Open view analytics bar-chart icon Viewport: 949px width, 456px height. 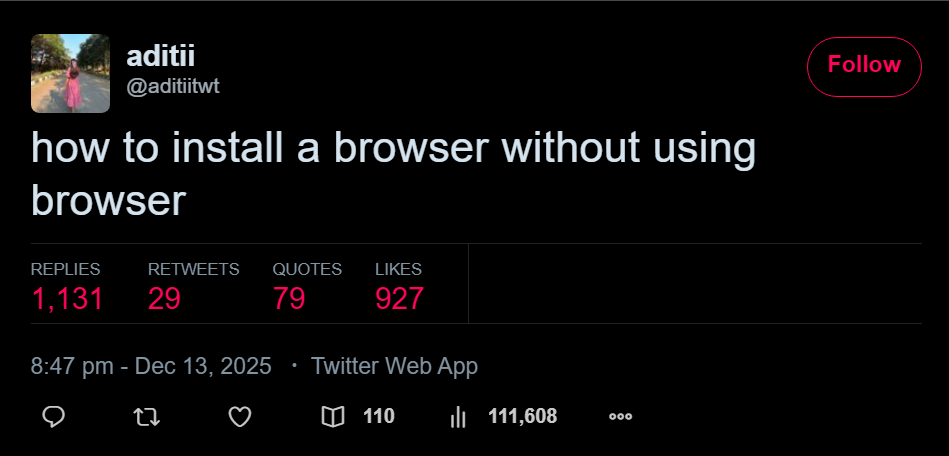pyautogui.click(x=459, y=417)
